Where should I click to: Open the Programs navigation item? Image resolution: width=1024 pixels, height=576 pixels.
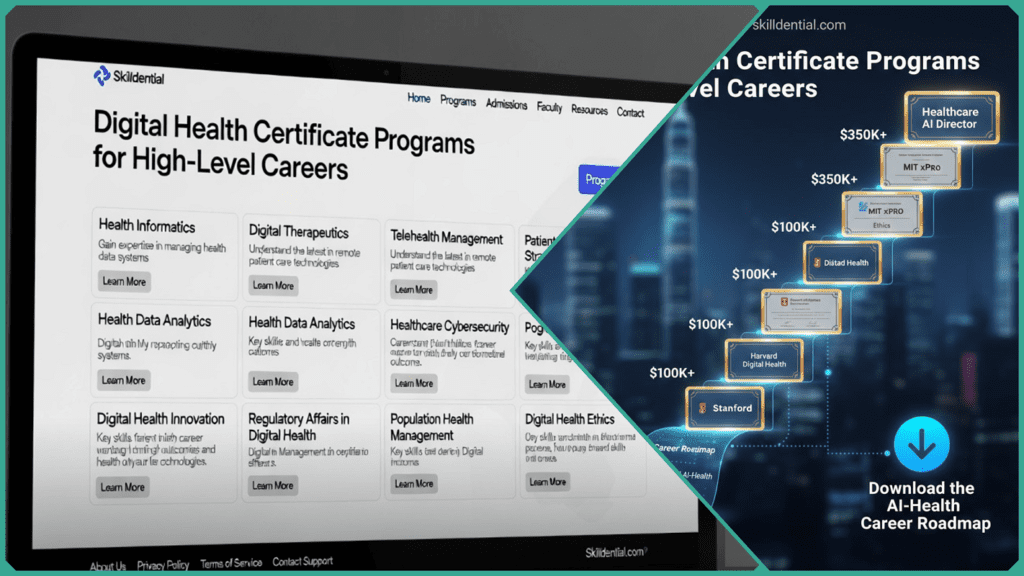pyautogui.click(x=458, y=101)
